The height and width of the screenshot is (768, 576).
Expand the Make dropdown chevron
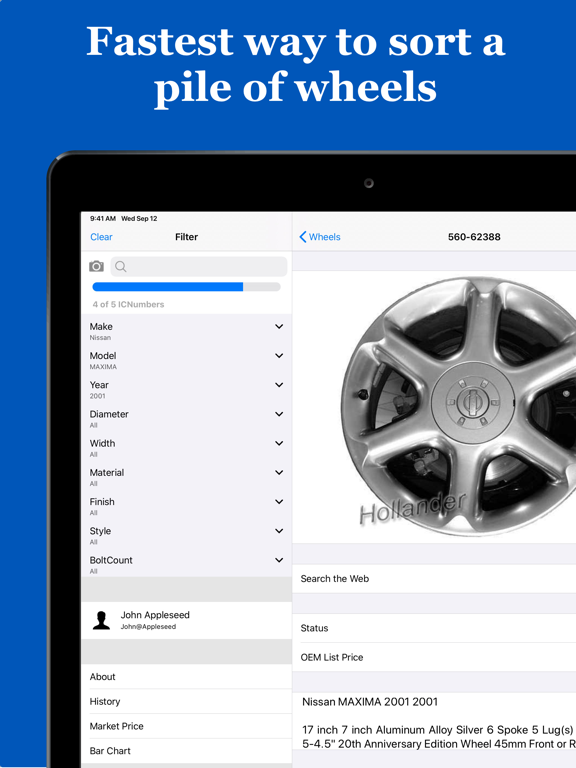pyautogui.click(x=279, y=326)
